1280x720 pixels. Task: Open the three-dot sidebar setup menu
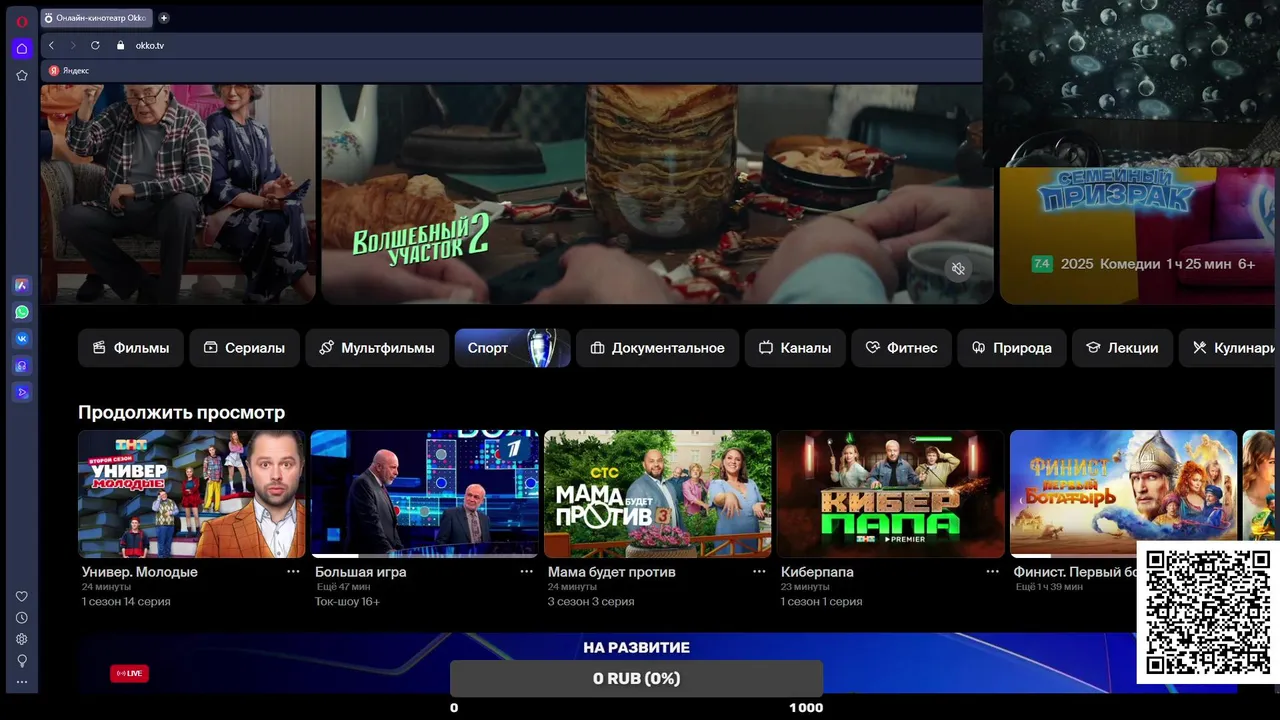point(21,682)
